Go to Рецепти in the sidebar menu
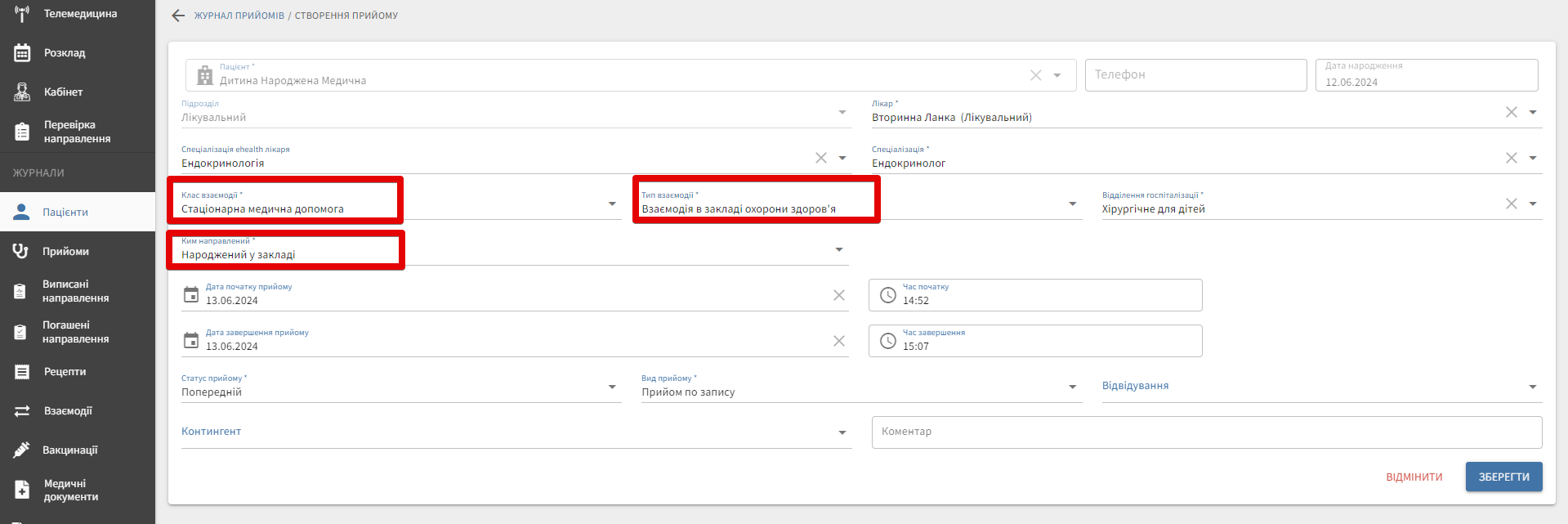 tap(65, 372)
